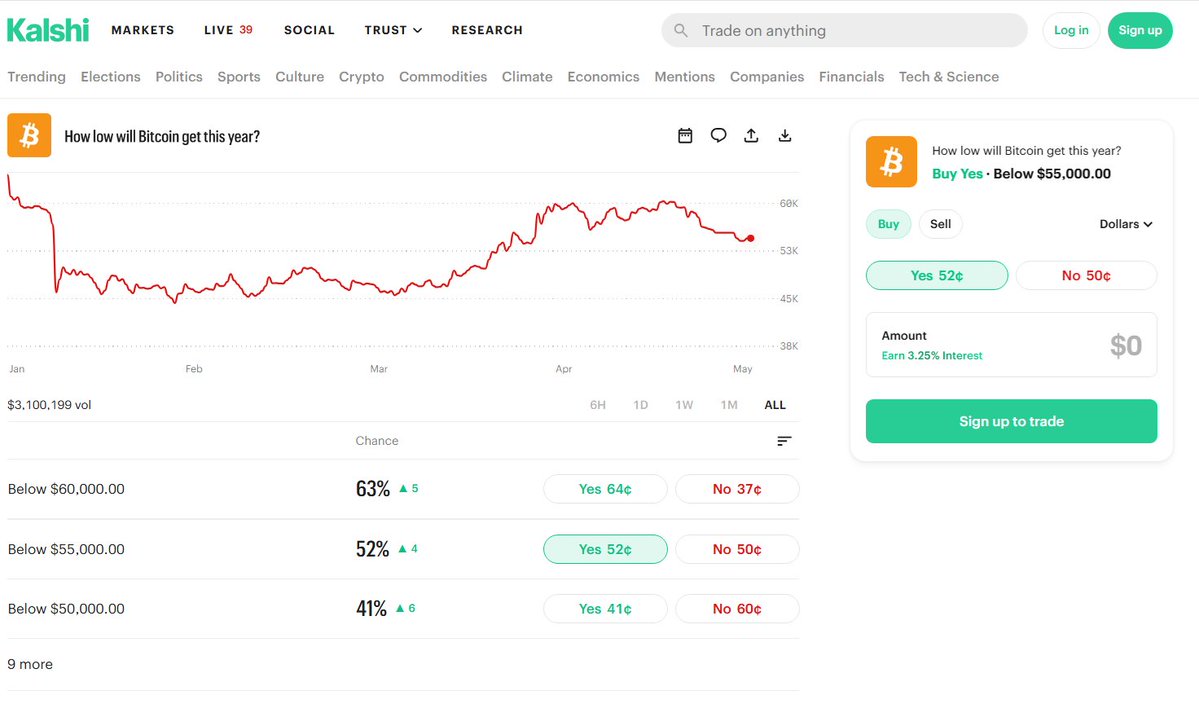Click the Sign up button in header
The height and width of the screenshot is (704, 1199).
click(x=1140, y=31)
